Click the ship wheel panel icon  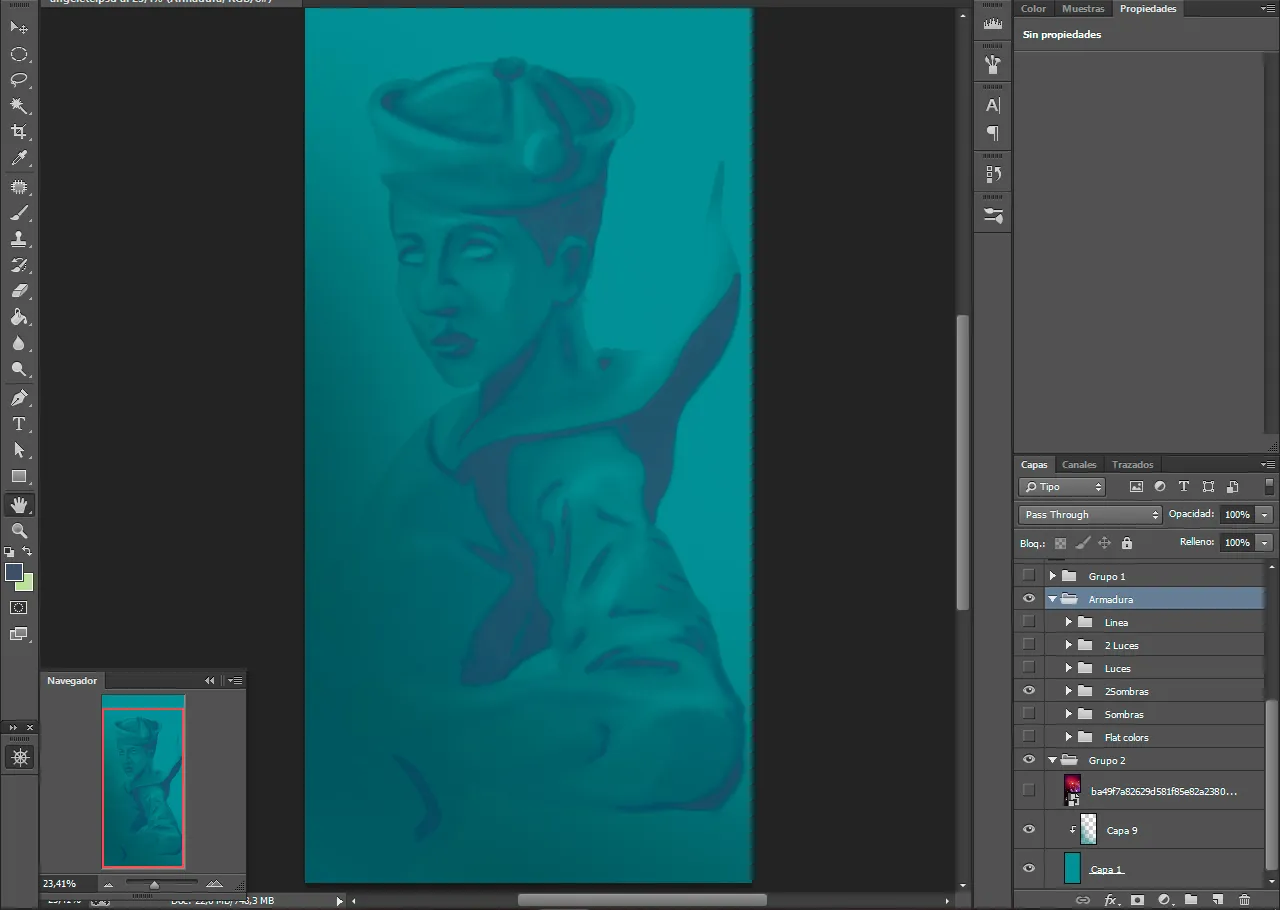pyautogui.click(x=19, y=758)
